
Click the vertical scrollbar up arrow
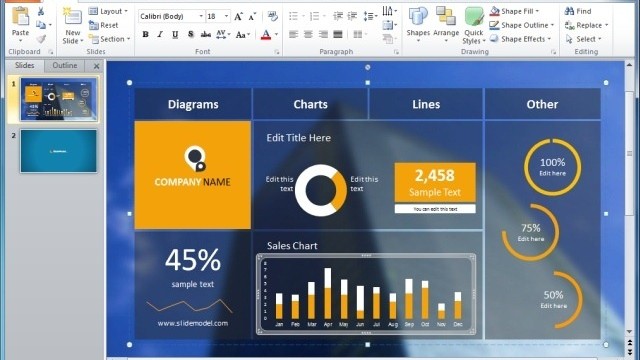(629, 65)
